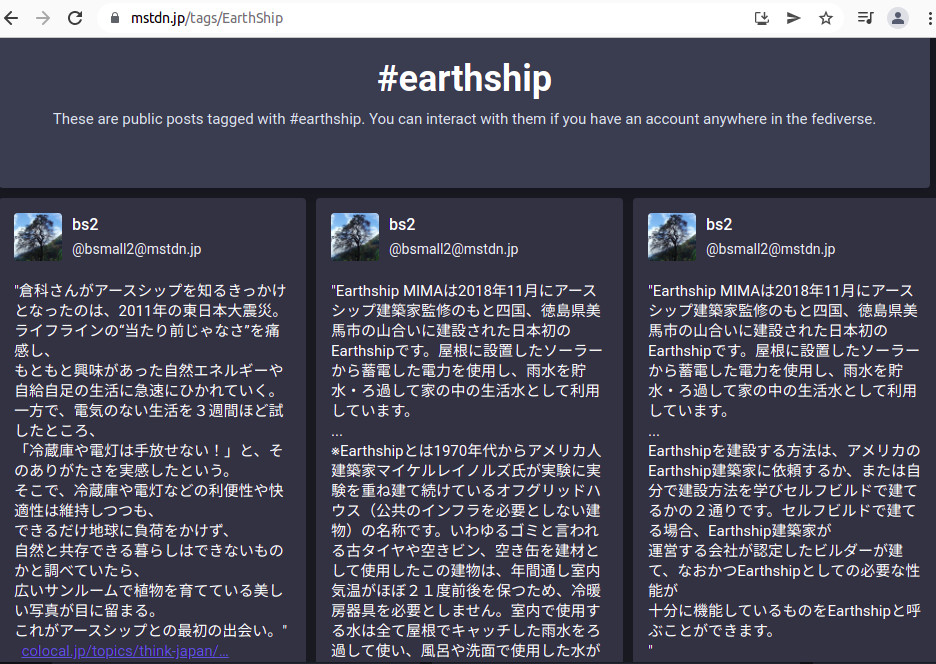Click @bsmall2@mstdn.jp handle in the rightmost post
The image size is (936, 664).
[x=770, y=249]
